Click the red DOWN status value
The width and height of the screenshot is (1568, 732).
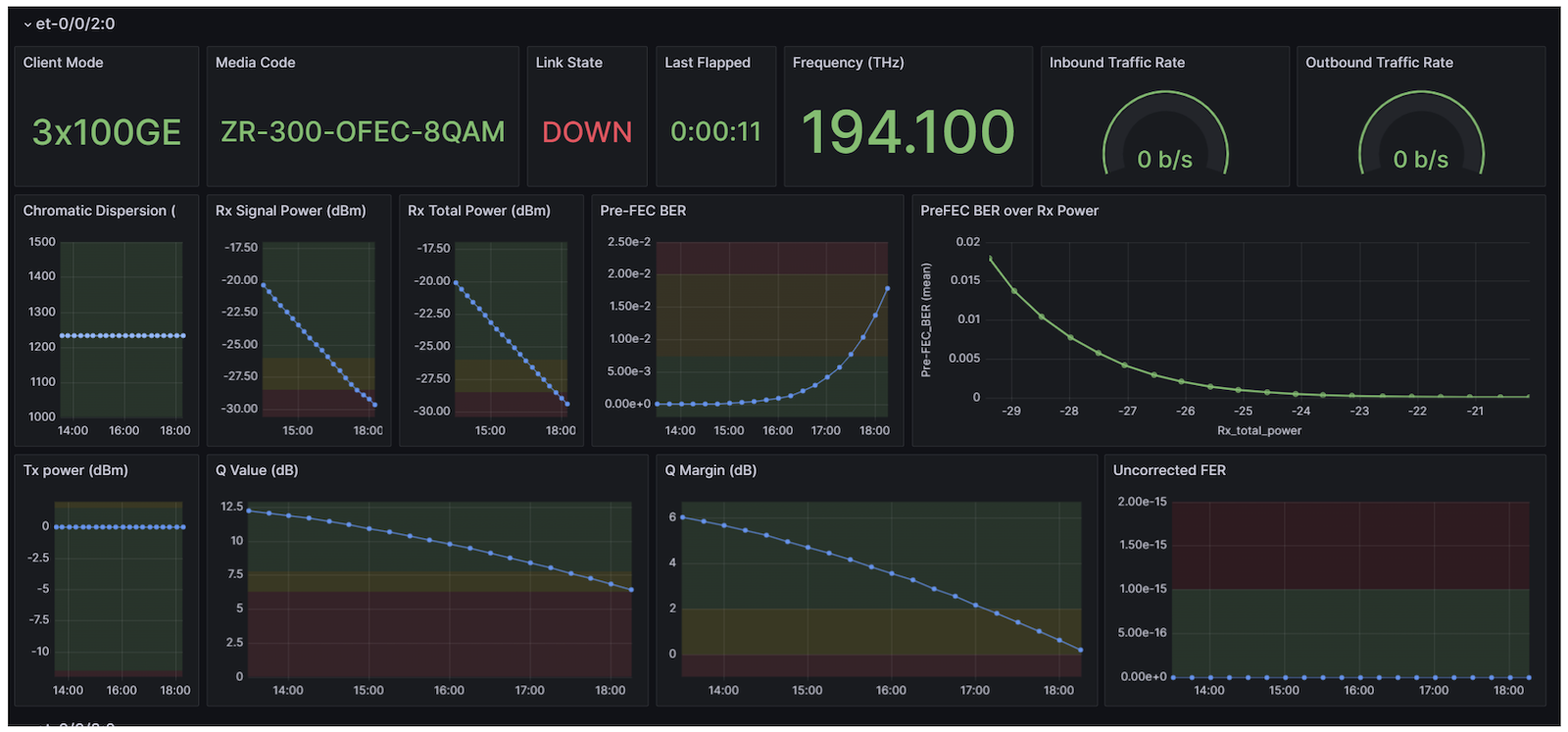coord(587,132)
